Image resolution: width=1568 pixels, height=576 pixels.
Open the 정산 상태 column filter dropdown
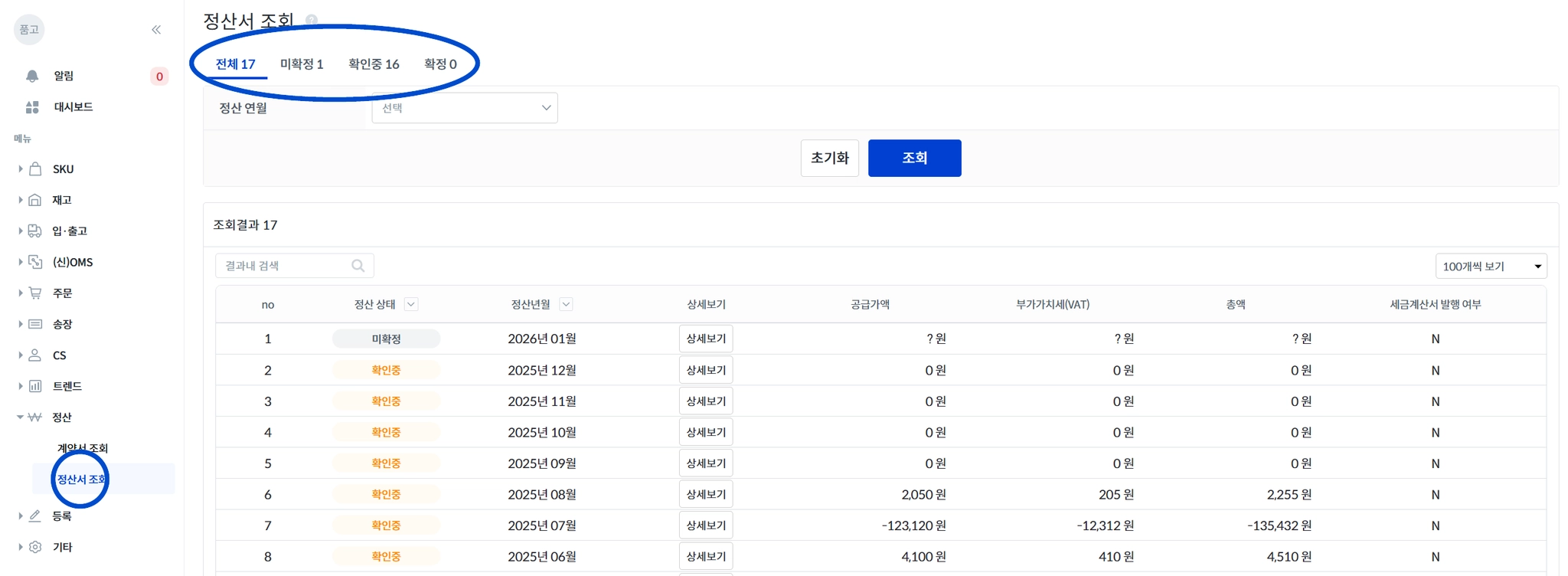tap(411, 304)
